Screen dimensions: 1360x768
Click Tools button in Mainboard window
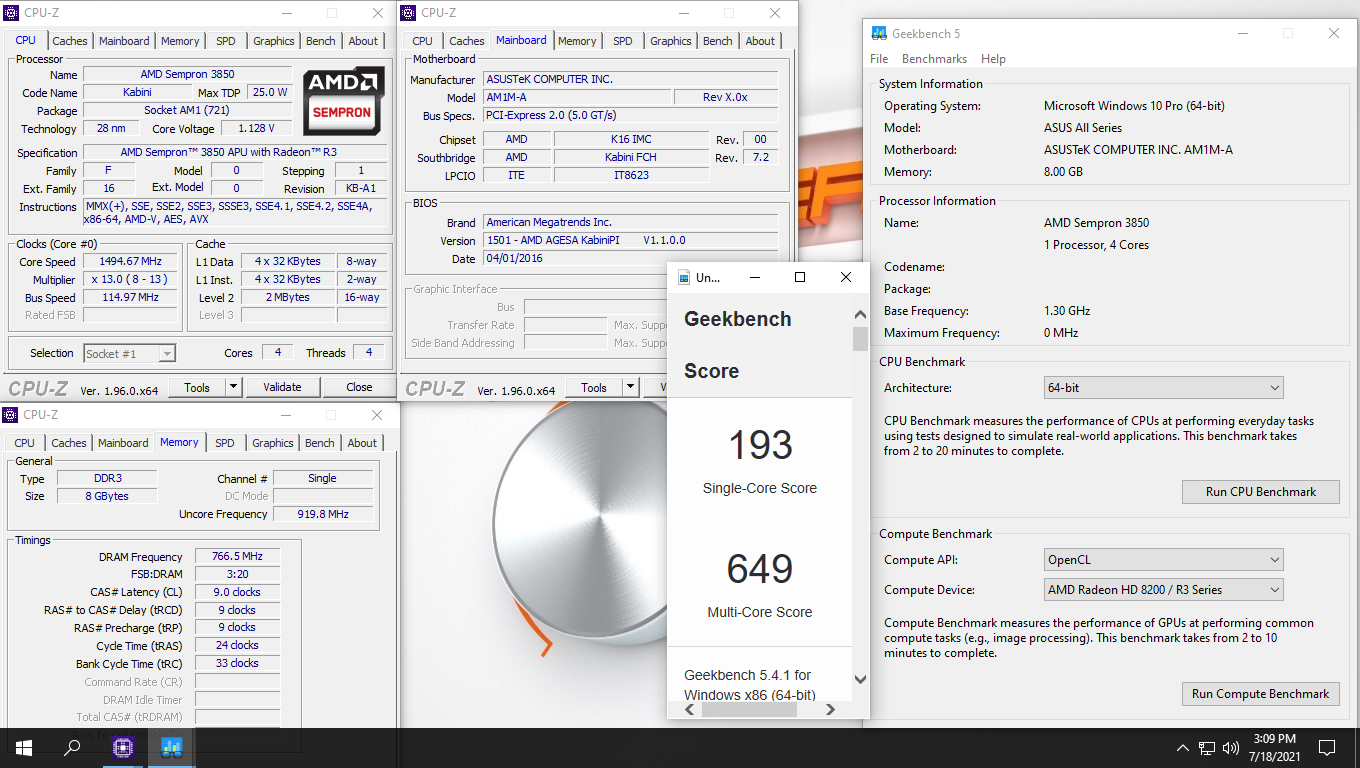pyautogui.click(x=594, y=387)
